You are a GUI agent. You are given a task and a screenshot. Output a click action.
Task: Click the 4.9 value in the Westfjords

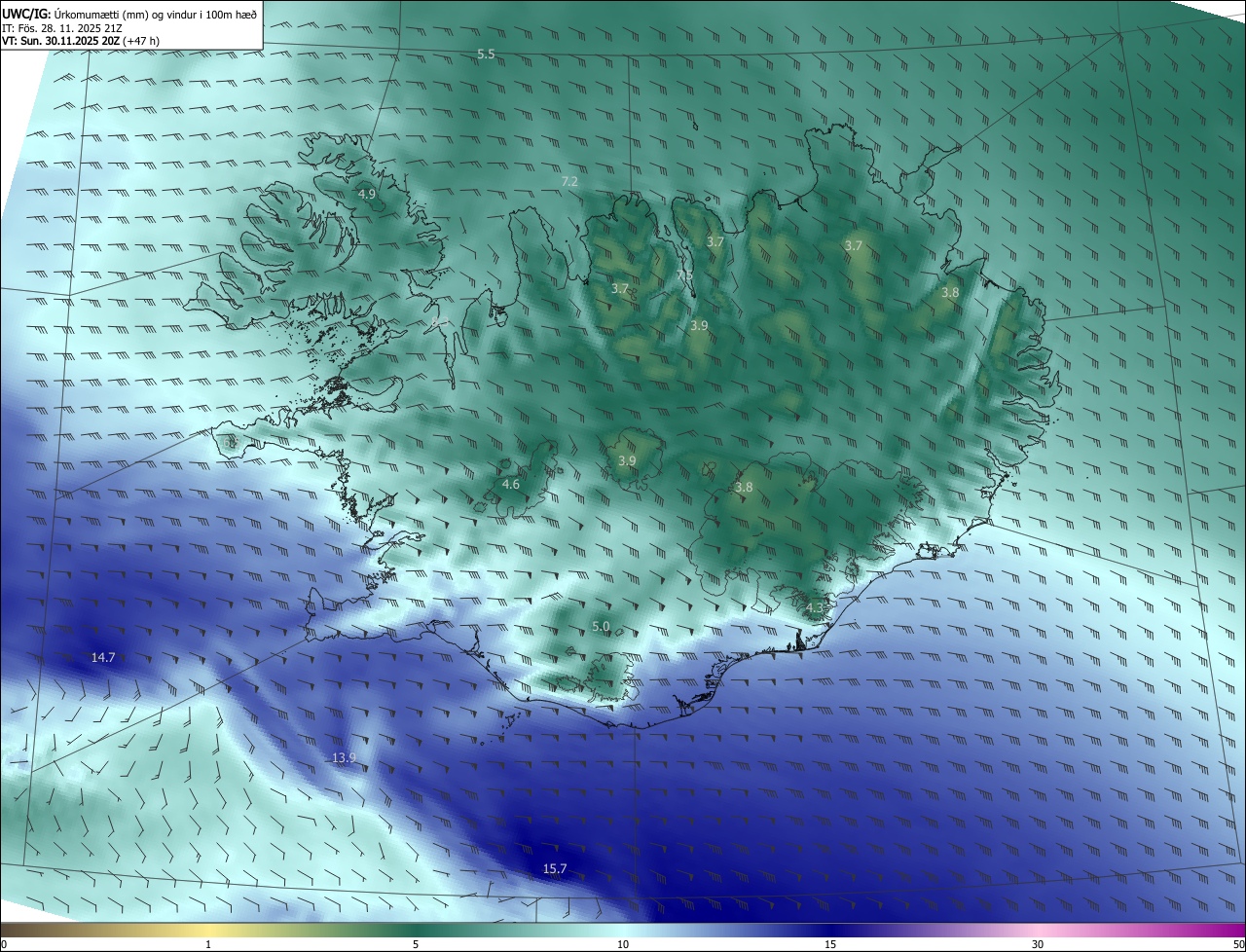point(367,195)
